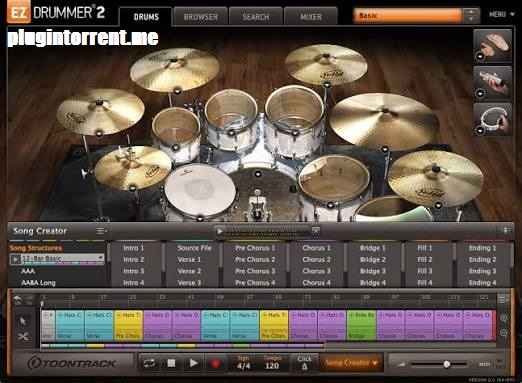Select Intro 1 in the parts list

coord(133,248)
